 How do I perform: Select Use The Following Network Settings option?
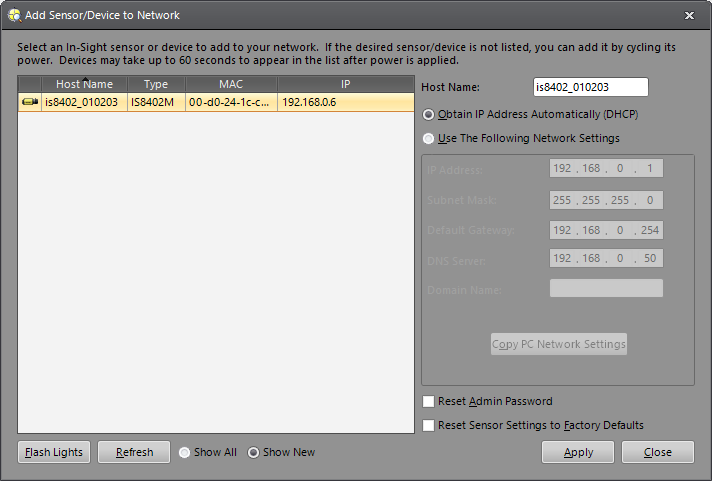tap(429, 138)
